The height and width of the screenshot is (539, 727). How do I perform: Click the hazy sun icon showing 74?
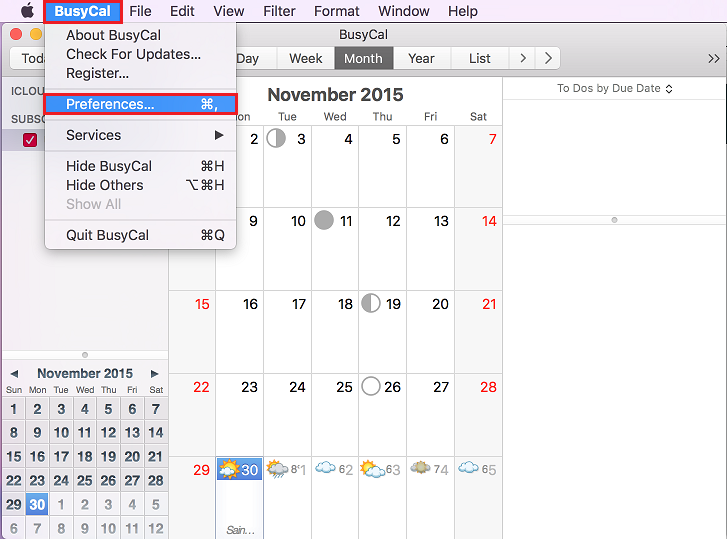(421, 468)
